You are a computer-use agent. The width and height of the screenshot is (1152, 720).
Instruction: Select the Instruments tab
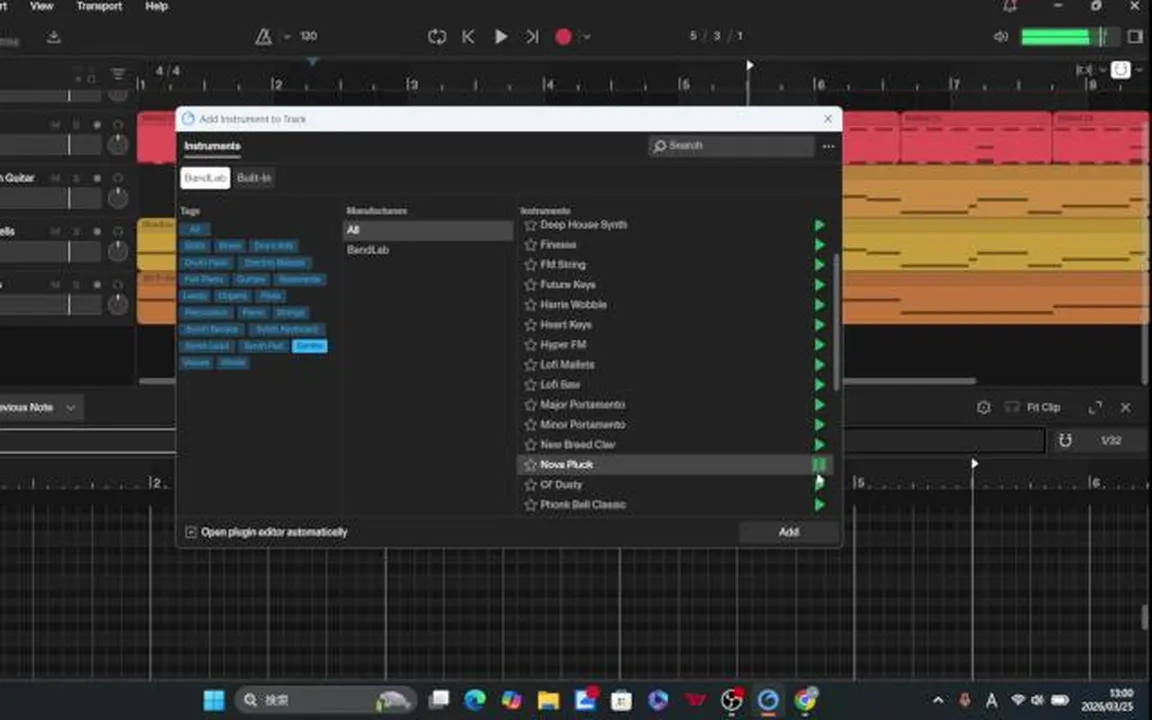pos(212,146)
